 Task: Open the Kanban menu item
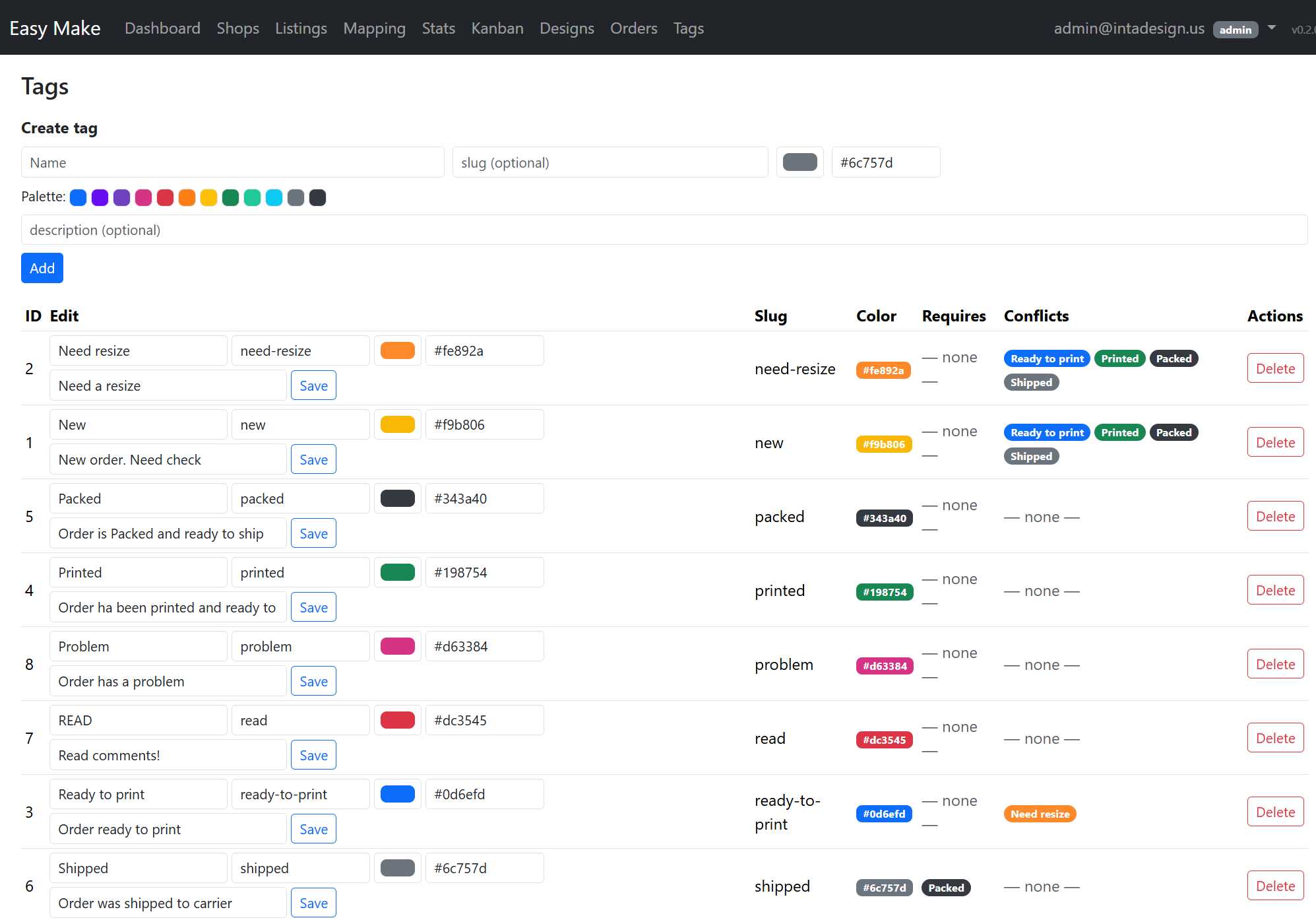(497, 28)
